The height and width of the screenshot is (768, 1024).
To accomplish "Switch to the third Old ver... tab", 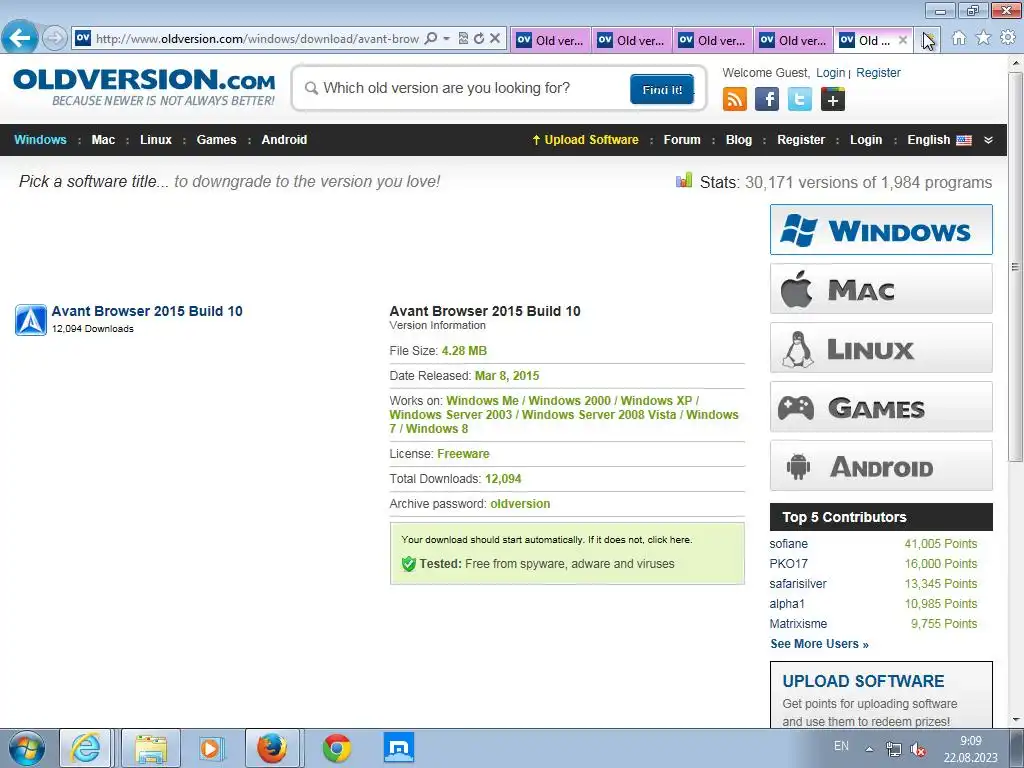I will (x=712, y=40).
